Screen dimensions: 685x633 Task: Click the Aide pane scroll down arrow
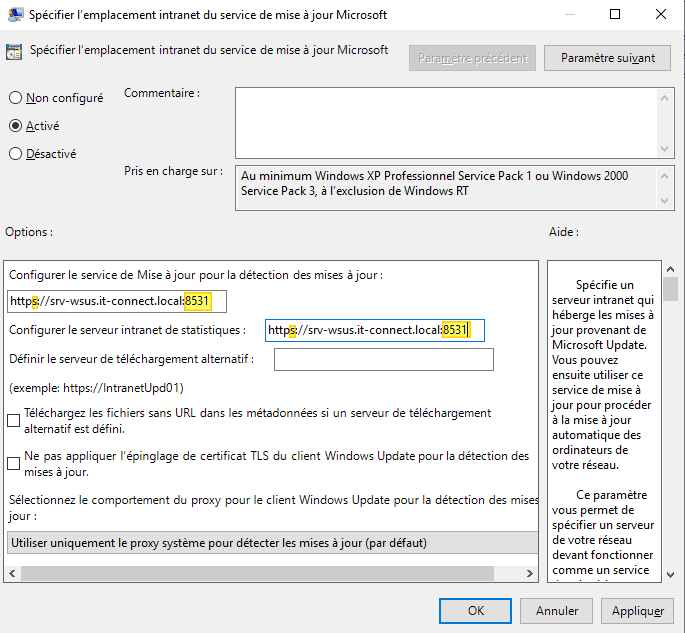click(670, 575)
